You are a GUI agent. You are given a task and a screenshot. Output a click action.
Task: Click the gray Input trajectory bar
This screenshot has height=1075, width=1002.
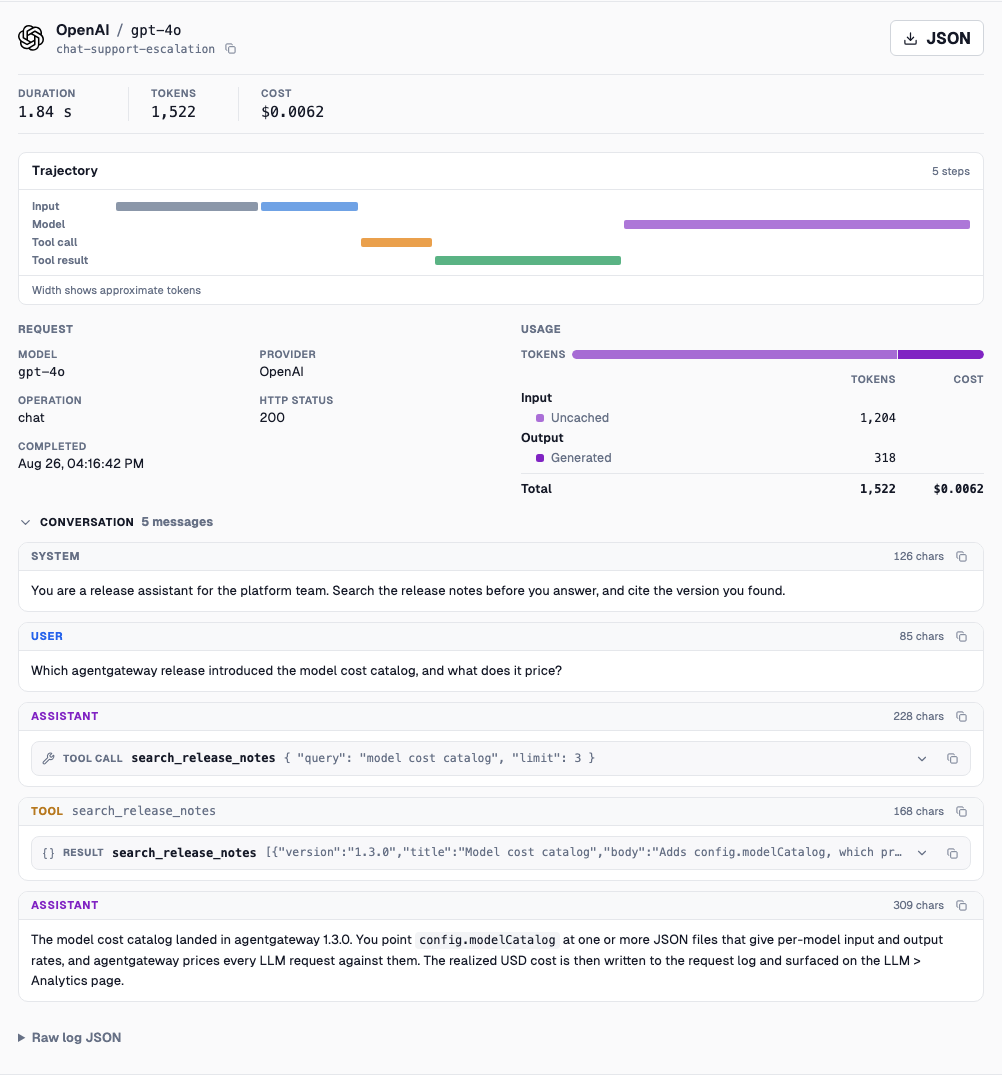click(186, 206)
